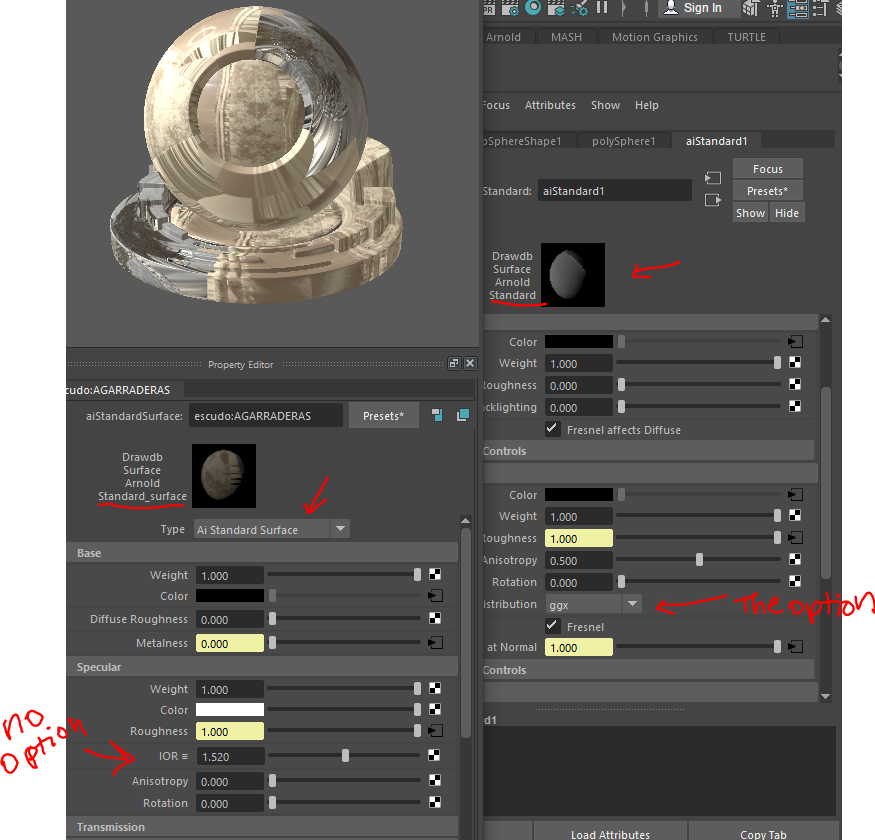
Task: Select the polySphere1 tab
Action: [624, 141]
